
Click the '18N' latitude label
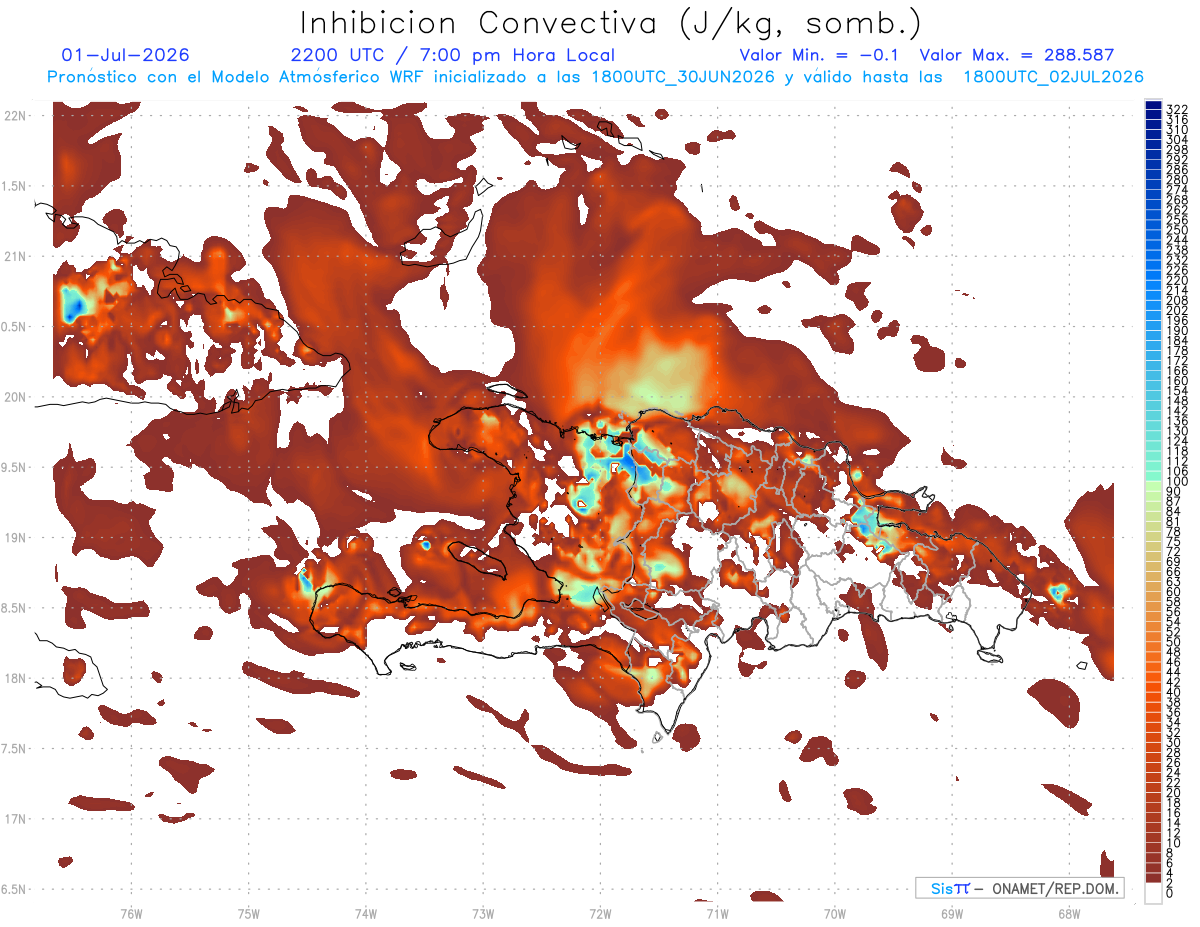pyautogui.click(x=14, y=678)
